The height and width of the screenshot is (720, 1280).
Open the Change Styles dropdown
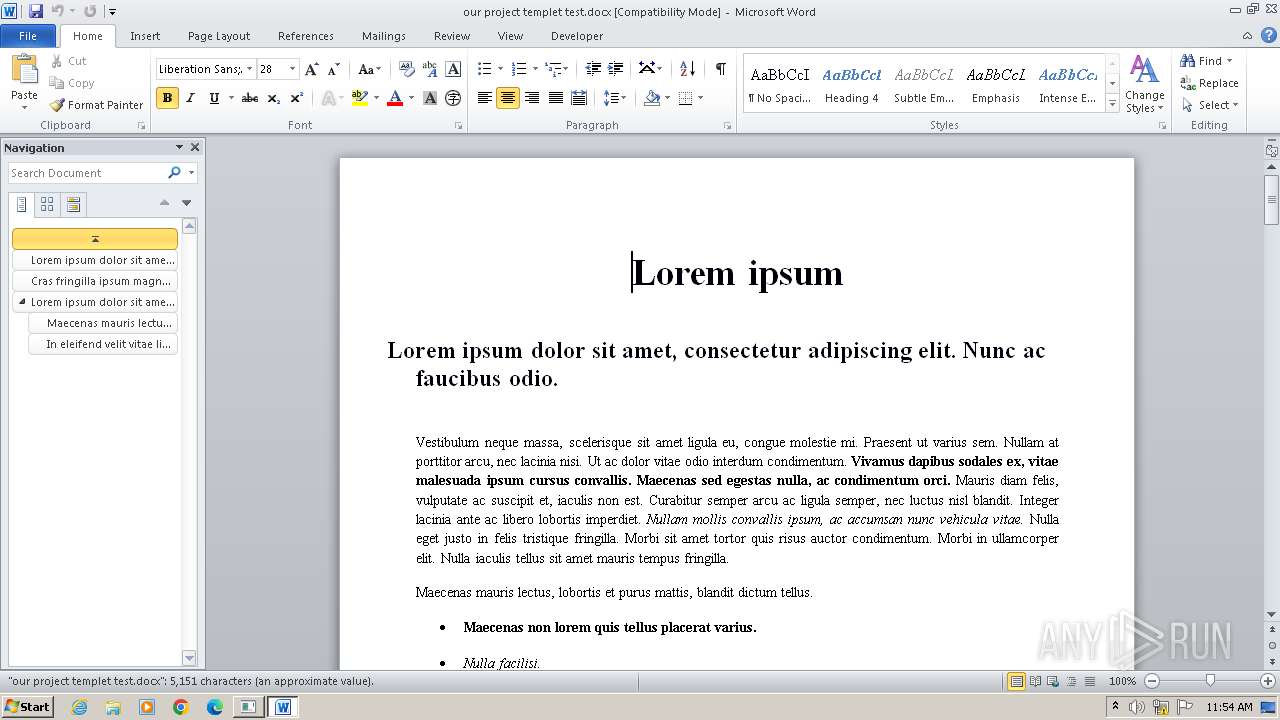point(1145,85)
